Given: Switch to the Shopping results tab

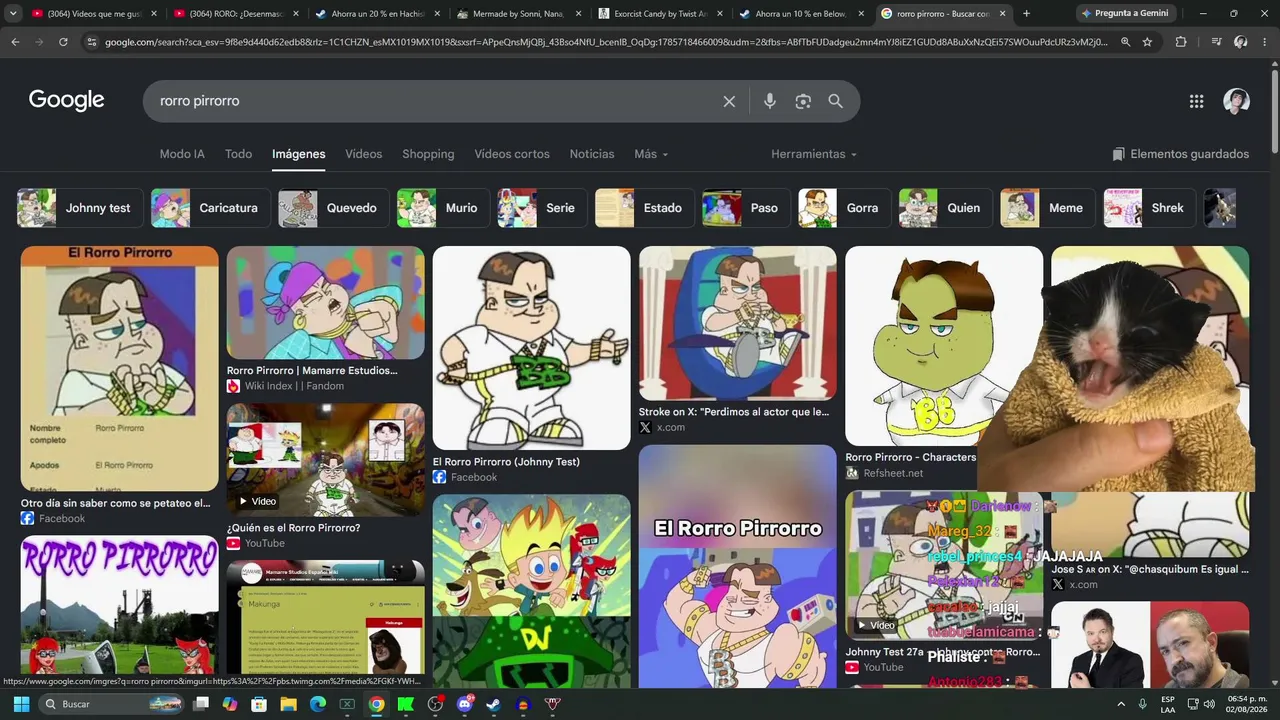Looking at the screenshot, I should (x=428, y=154).
